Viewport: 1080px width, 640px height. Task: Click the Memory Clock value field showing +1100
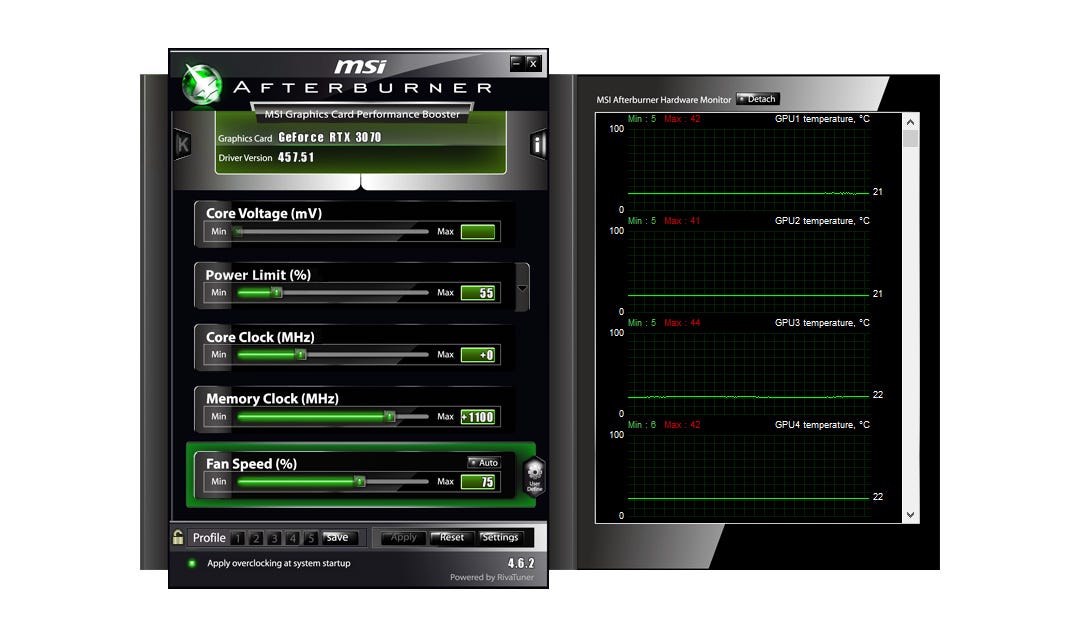pos(478,417)
